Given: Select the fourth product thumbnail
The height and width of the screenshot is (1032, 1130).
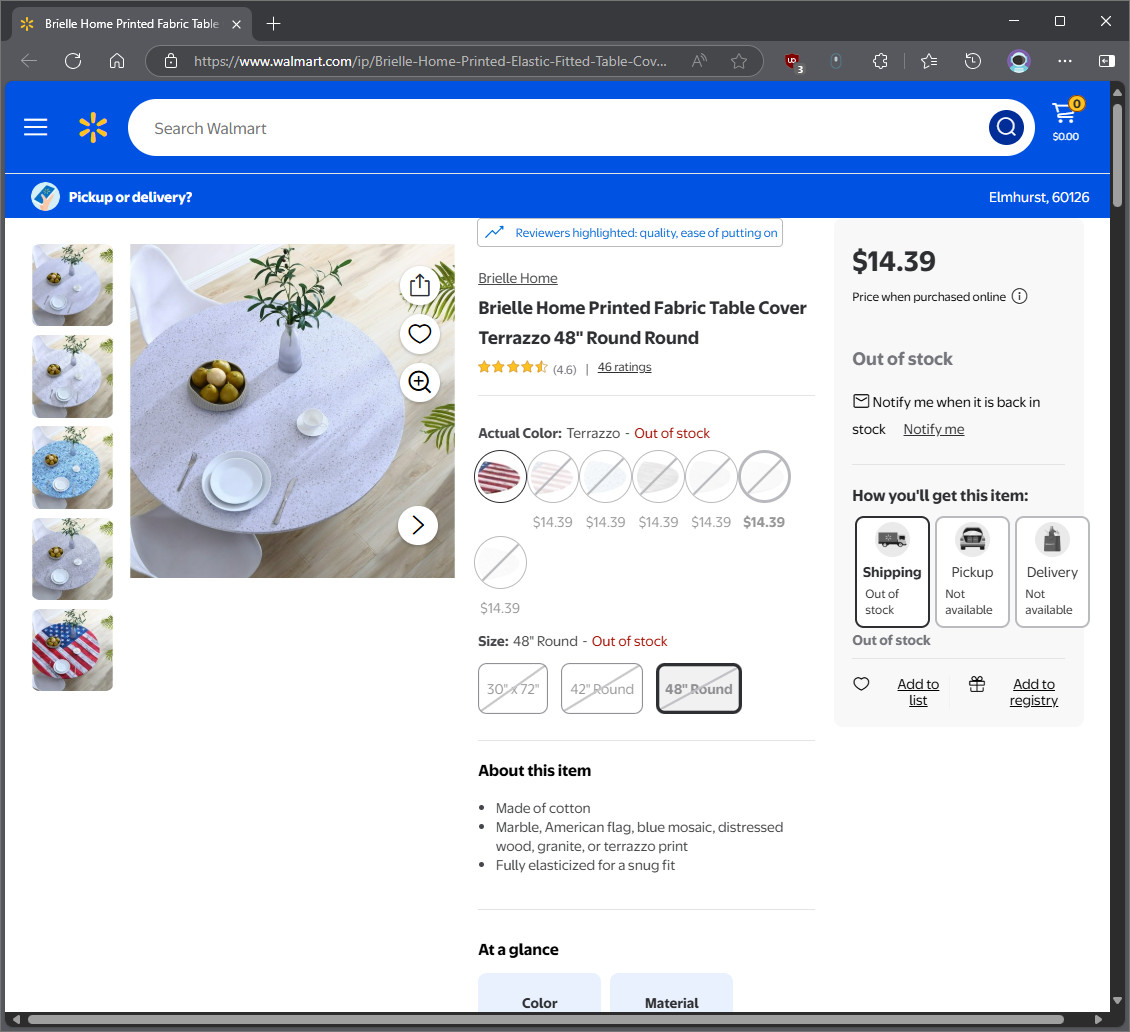Looking at the screenshot, I should (x=72, y=559).
